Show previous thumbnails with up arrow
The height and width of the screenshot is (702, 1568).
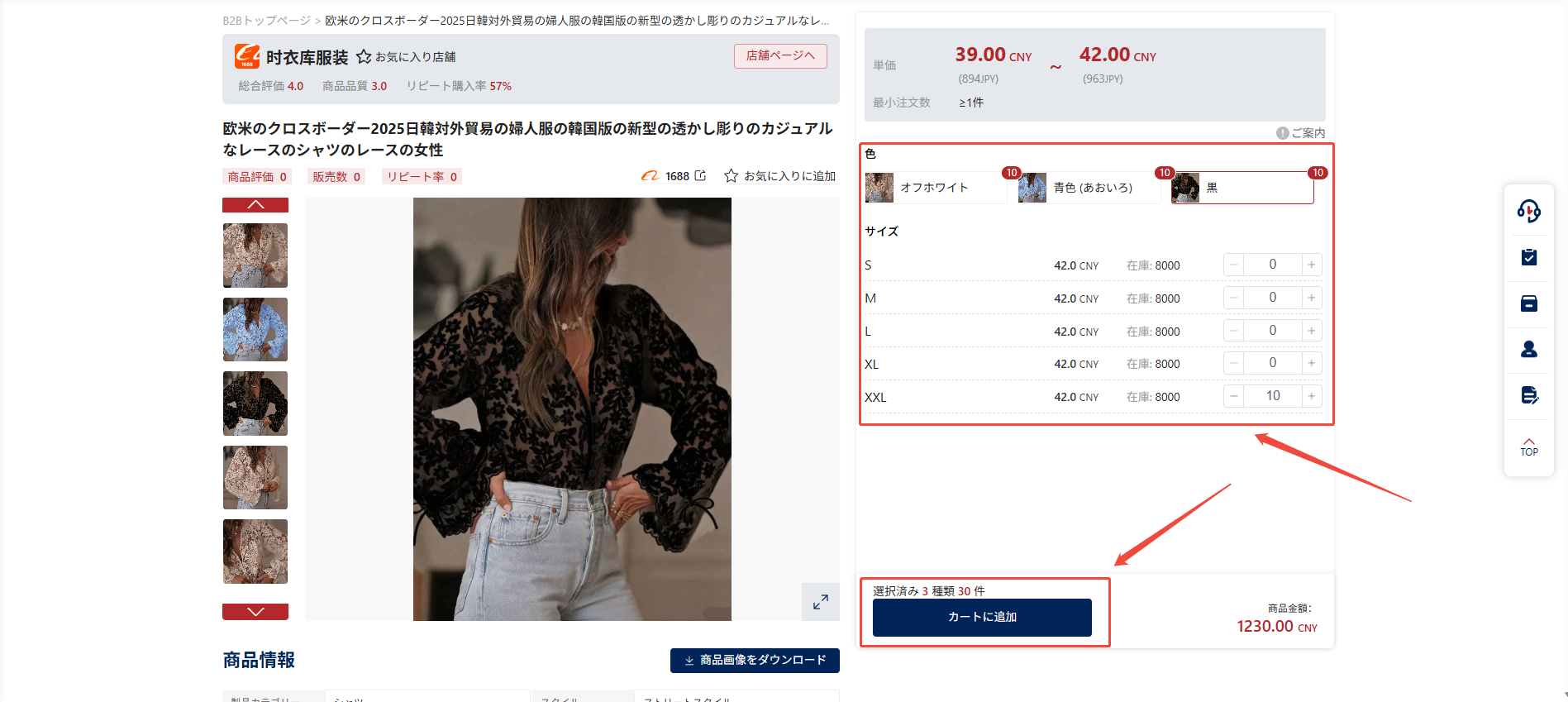(255, 204)
